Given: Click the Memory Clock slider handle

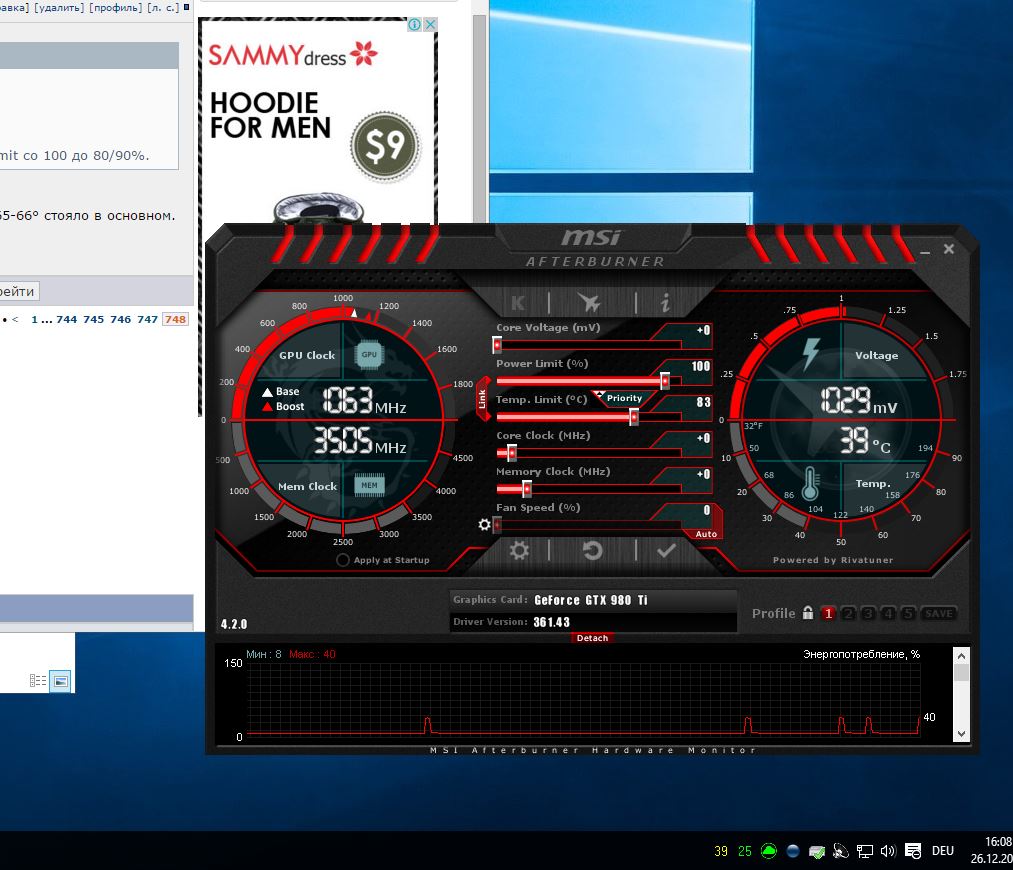Looking at the screenshot, I should click(x=527, y=490).
